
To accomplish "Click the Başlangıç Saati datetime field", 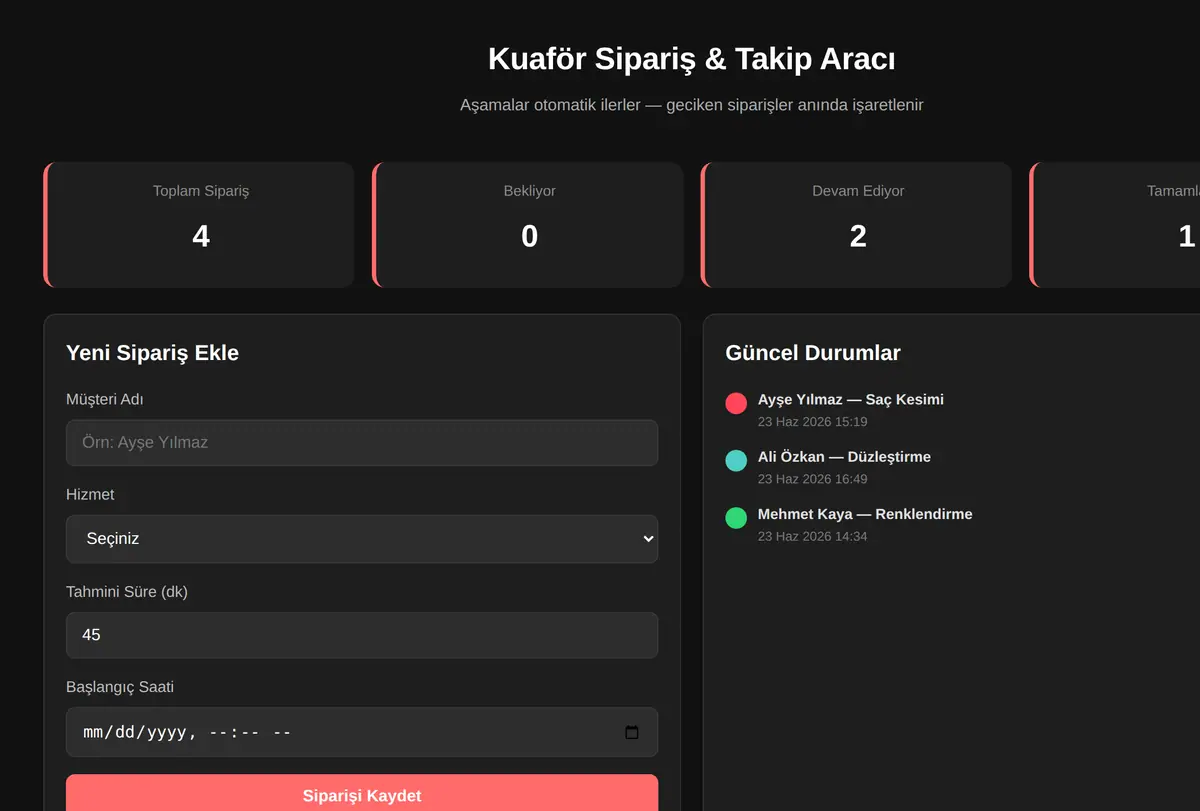I will click(x=362, y=732).
